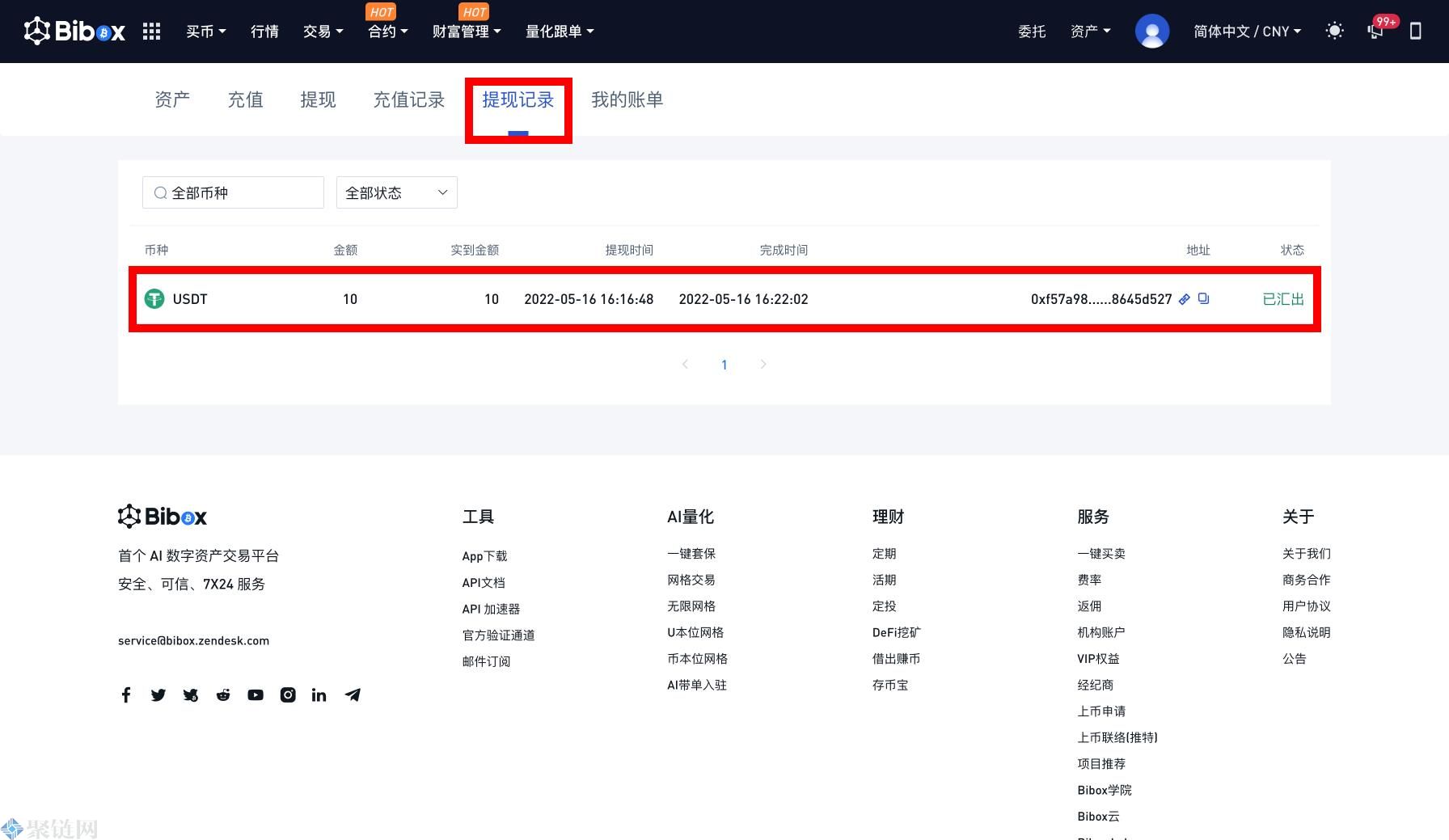Click the USDT coin icon in the row

(154, 299)
